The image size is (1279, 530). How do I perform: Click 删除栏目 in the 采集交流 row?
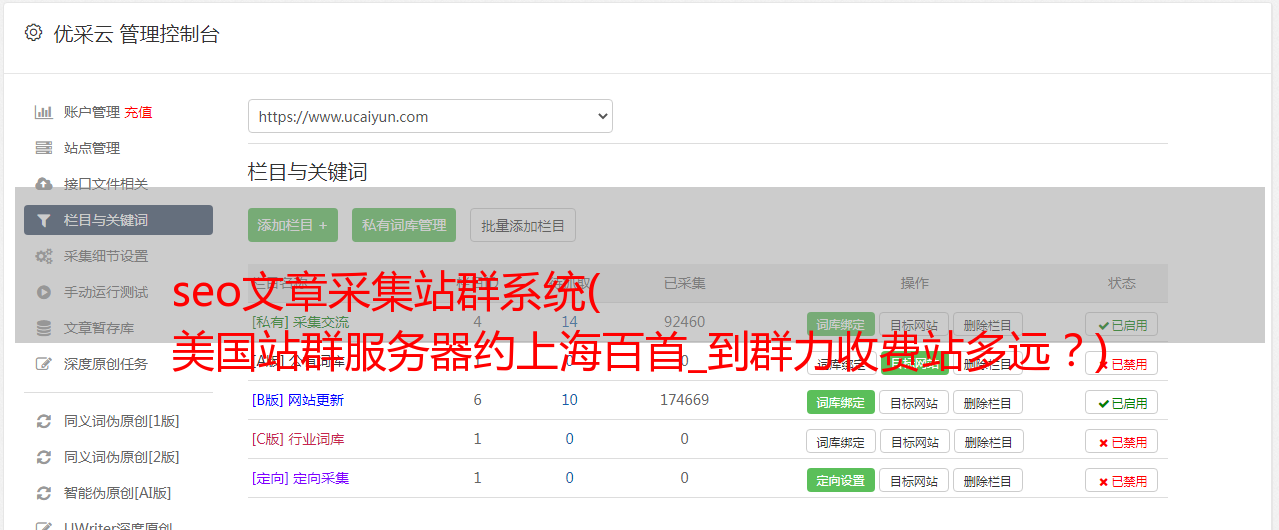click(x=988, y=324)
